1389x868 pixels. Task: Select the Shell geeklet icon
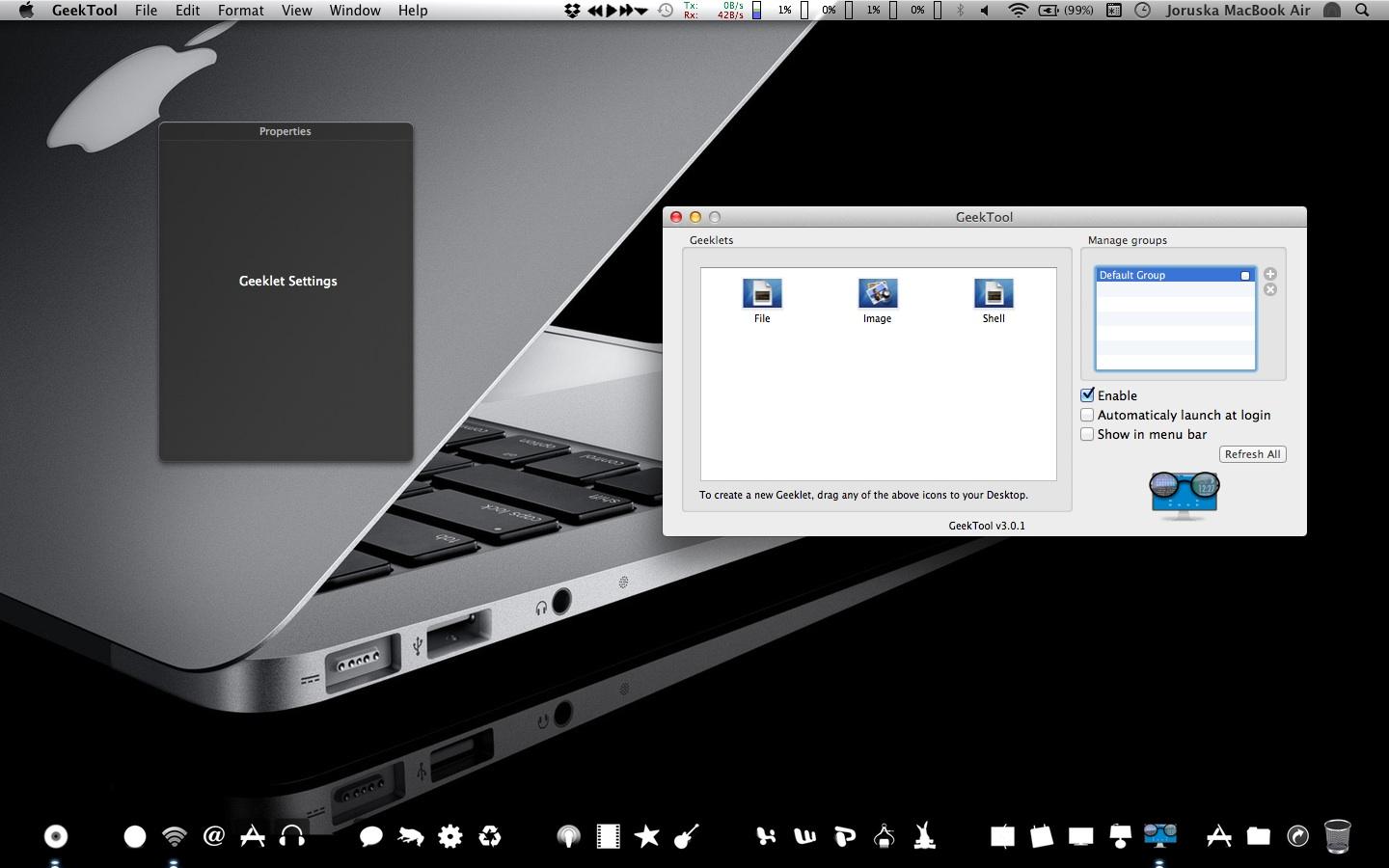tap(994, 293)
